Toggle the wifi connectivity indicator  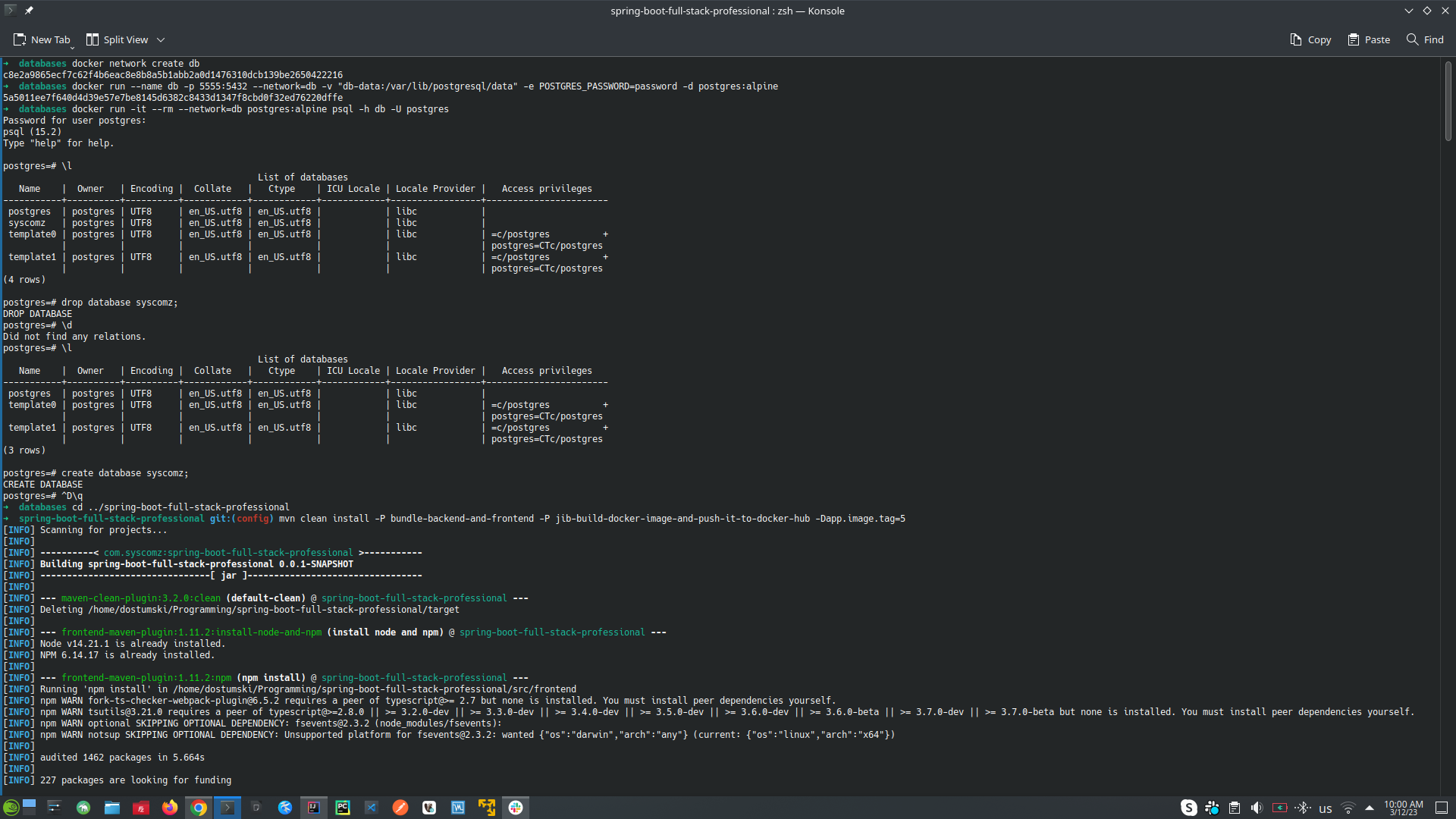point(1348,807)
